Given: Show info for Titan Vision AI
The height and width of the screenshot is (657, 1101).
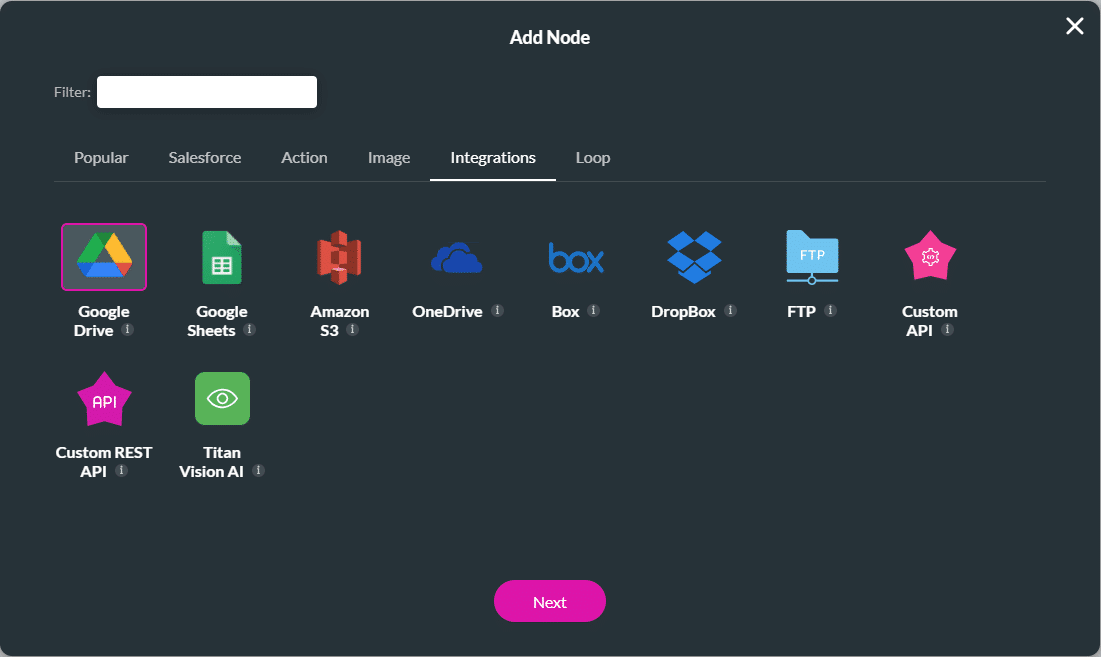Looking at the screenshot, I should (258, 471).
